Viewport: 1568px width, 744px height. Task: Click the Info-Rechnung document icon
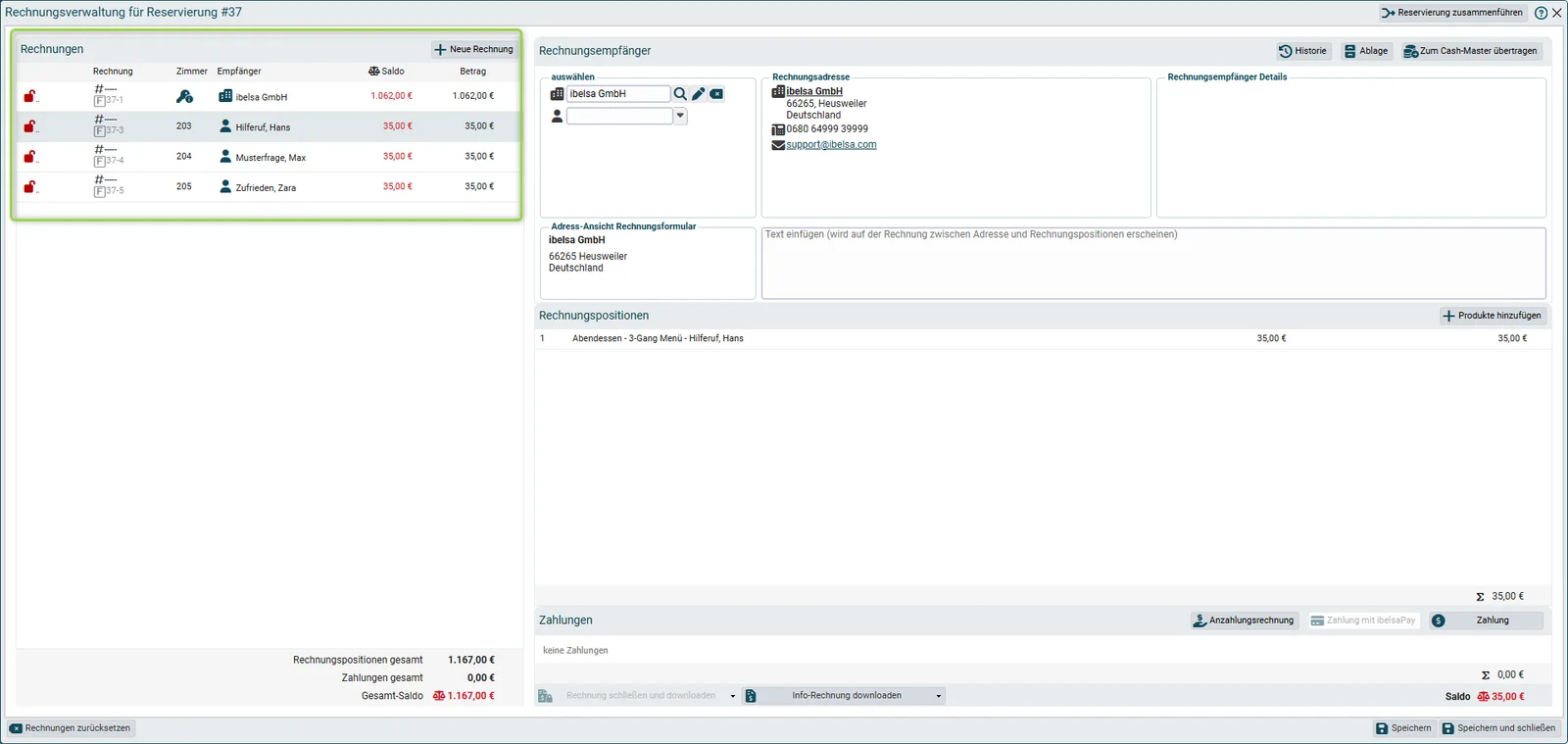coord(751,696)
